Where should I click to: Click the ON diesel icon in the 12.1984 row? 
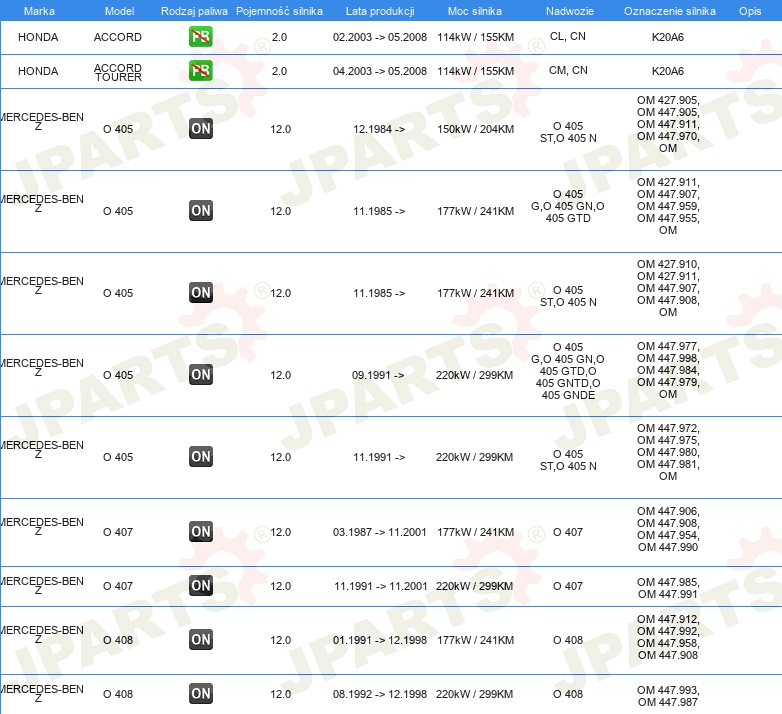click(x=201, y=129)
